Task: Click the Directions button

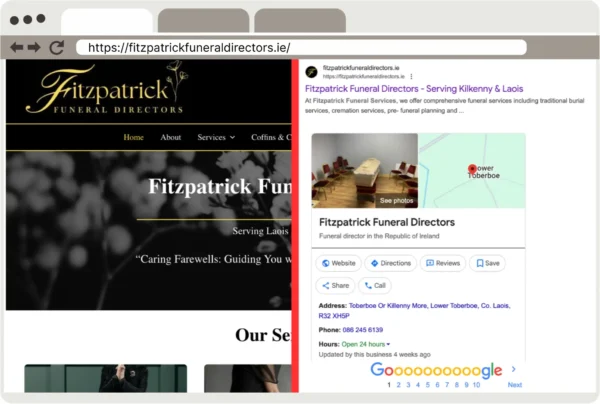Action: point(391,263)
